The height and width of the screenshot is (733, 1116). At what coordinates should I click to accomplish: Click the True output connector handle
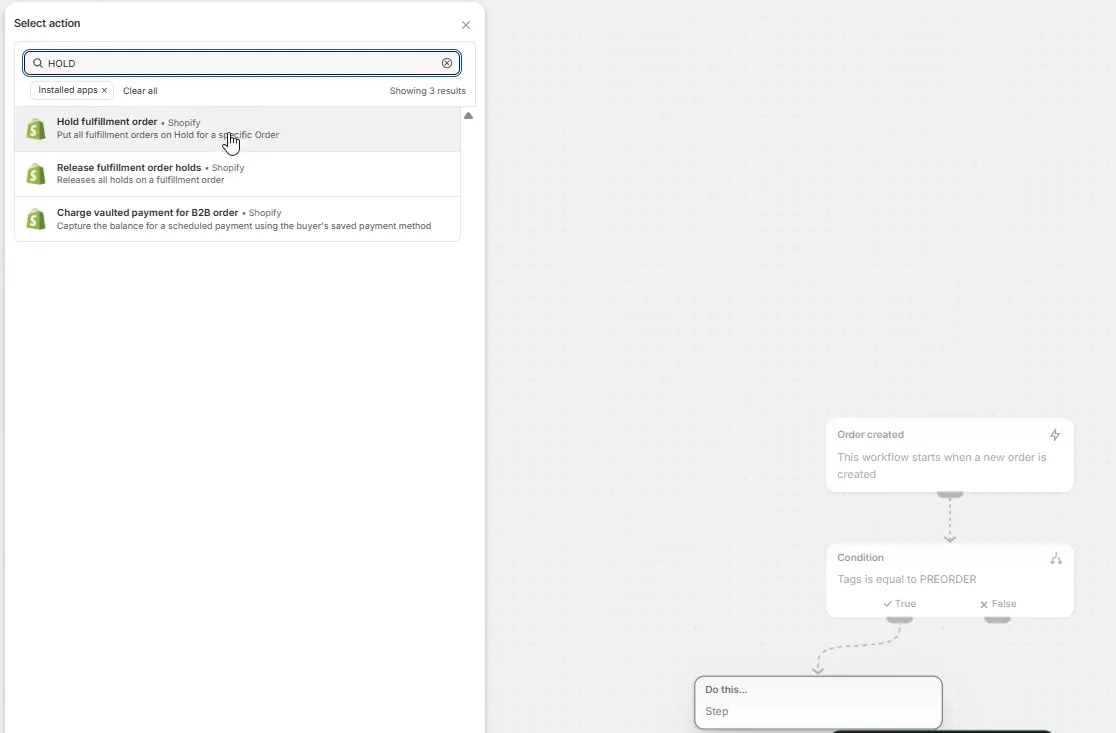coord(900,620)
